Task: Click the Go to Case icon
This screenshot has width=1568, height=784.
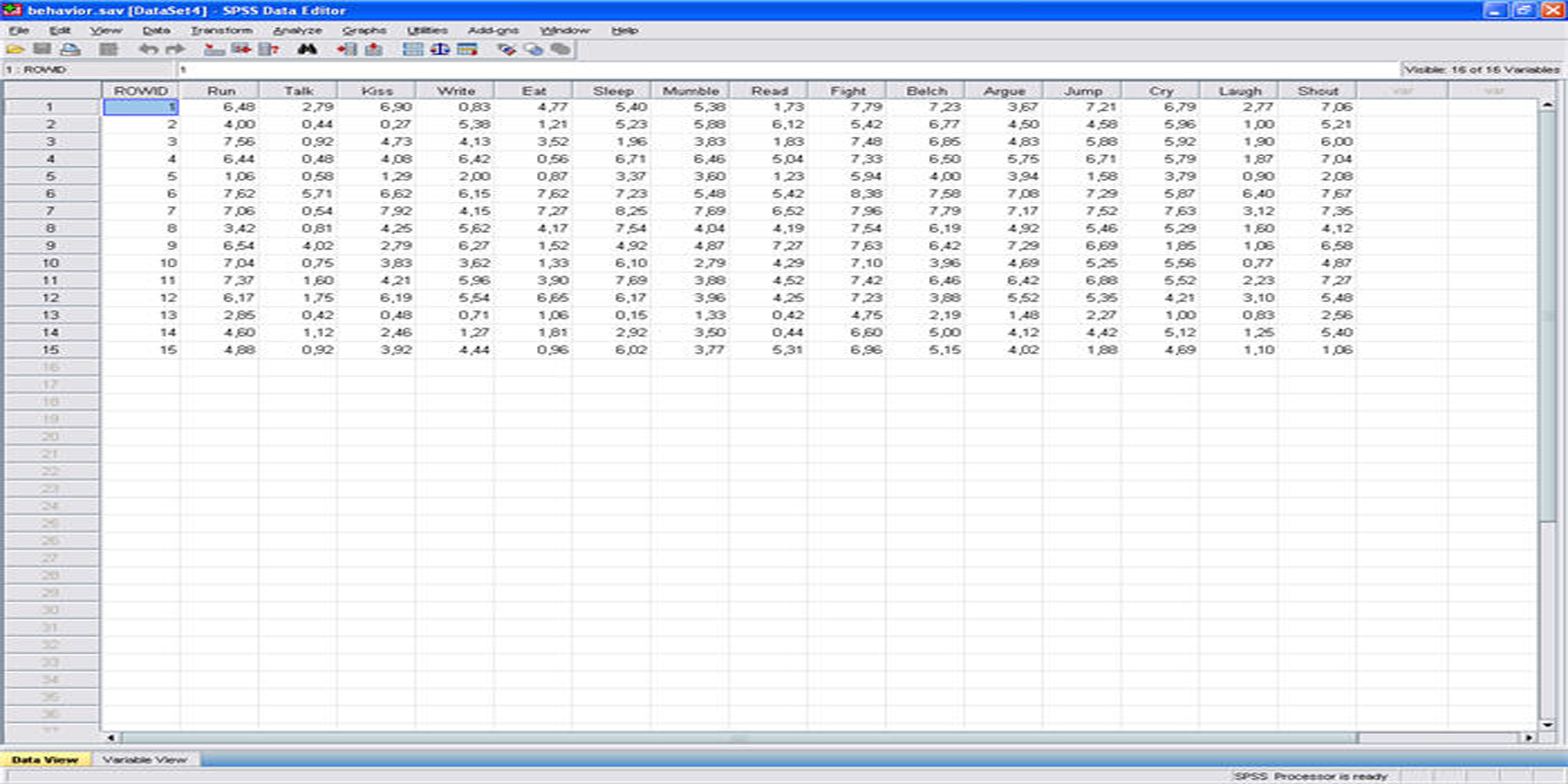Action: click(214, 50)
